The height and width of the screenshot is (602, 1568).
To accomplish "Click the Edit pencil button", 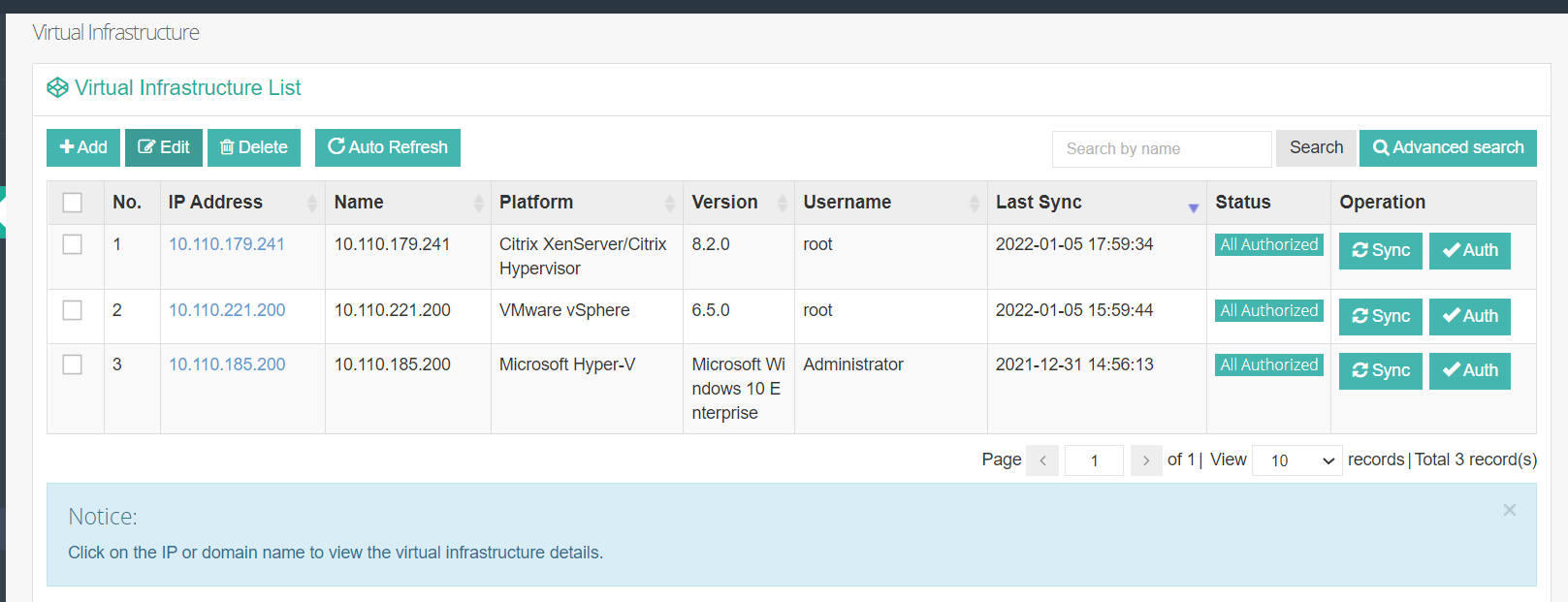I will 164,147.
